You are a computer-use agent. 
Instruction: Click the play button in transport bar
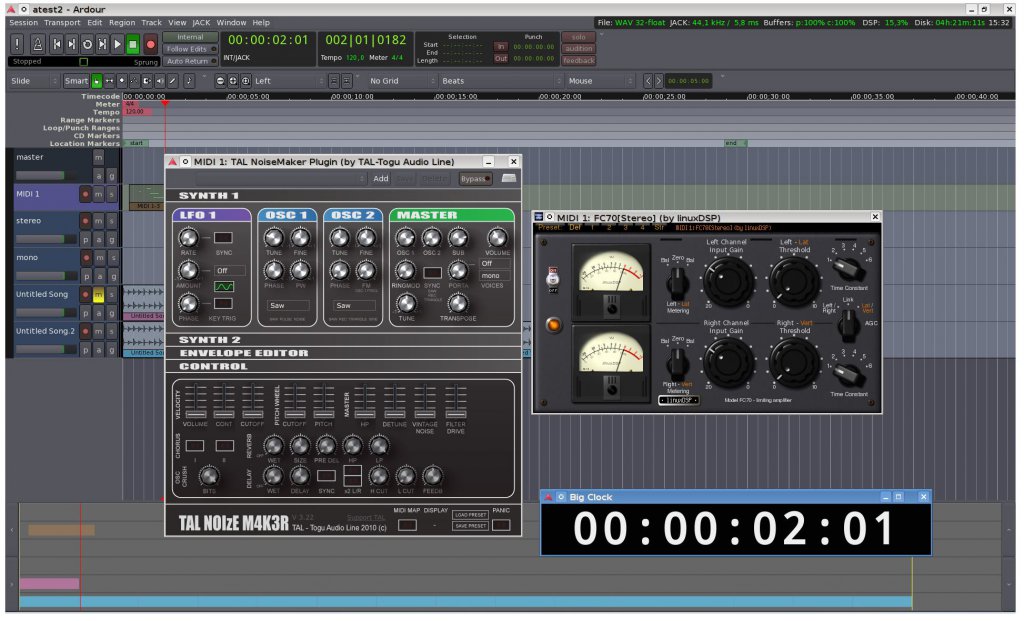(x=117, y=44)
